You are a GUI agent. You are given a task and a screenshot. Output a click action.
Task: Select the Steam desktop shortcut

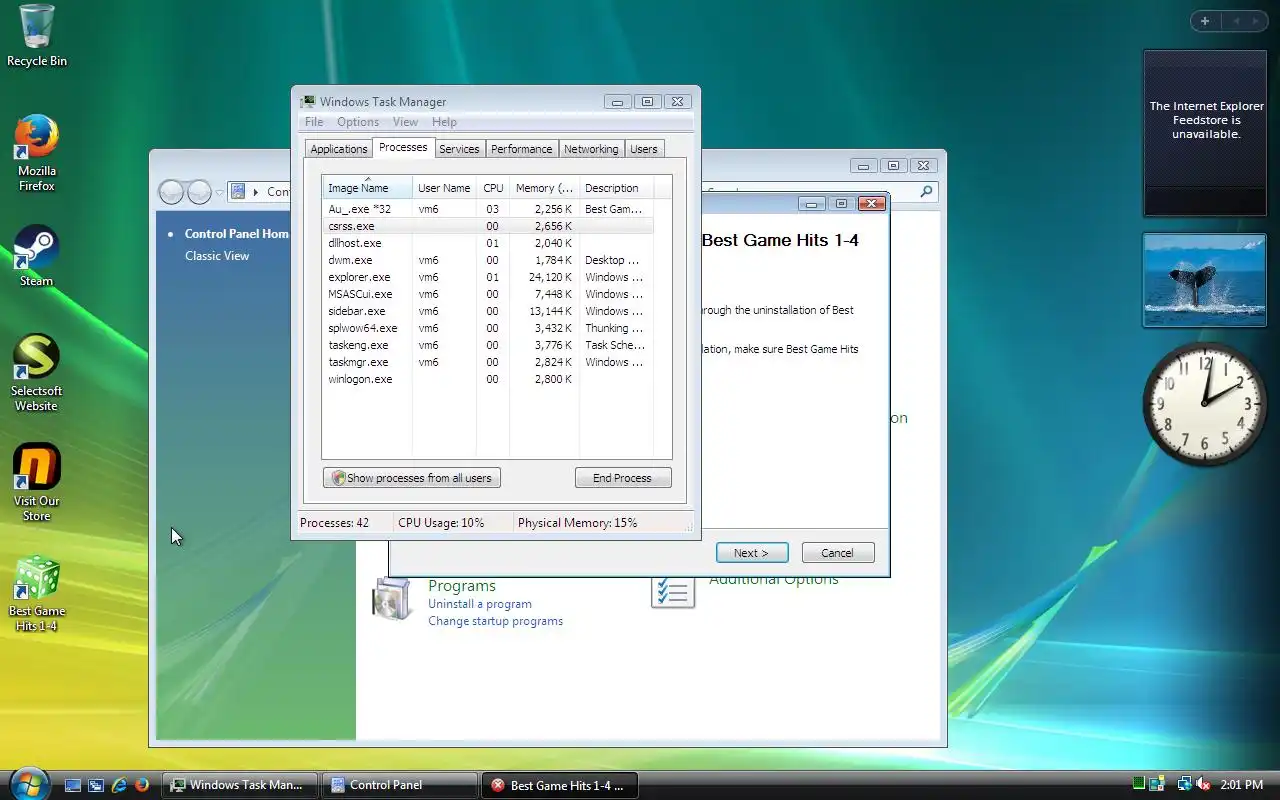(37, 256)
